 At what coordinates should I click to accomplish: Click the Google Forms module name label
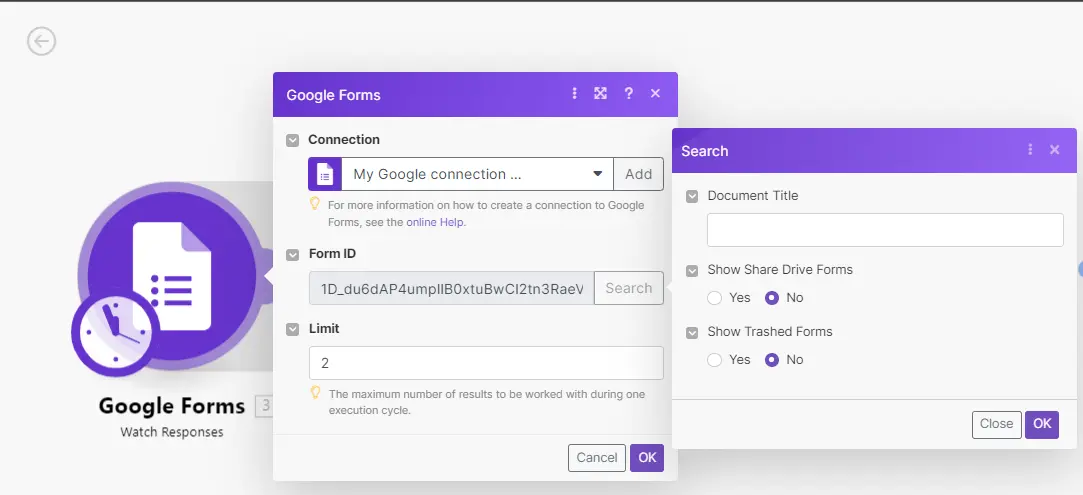pyautogui.click(x=172, y=406)
